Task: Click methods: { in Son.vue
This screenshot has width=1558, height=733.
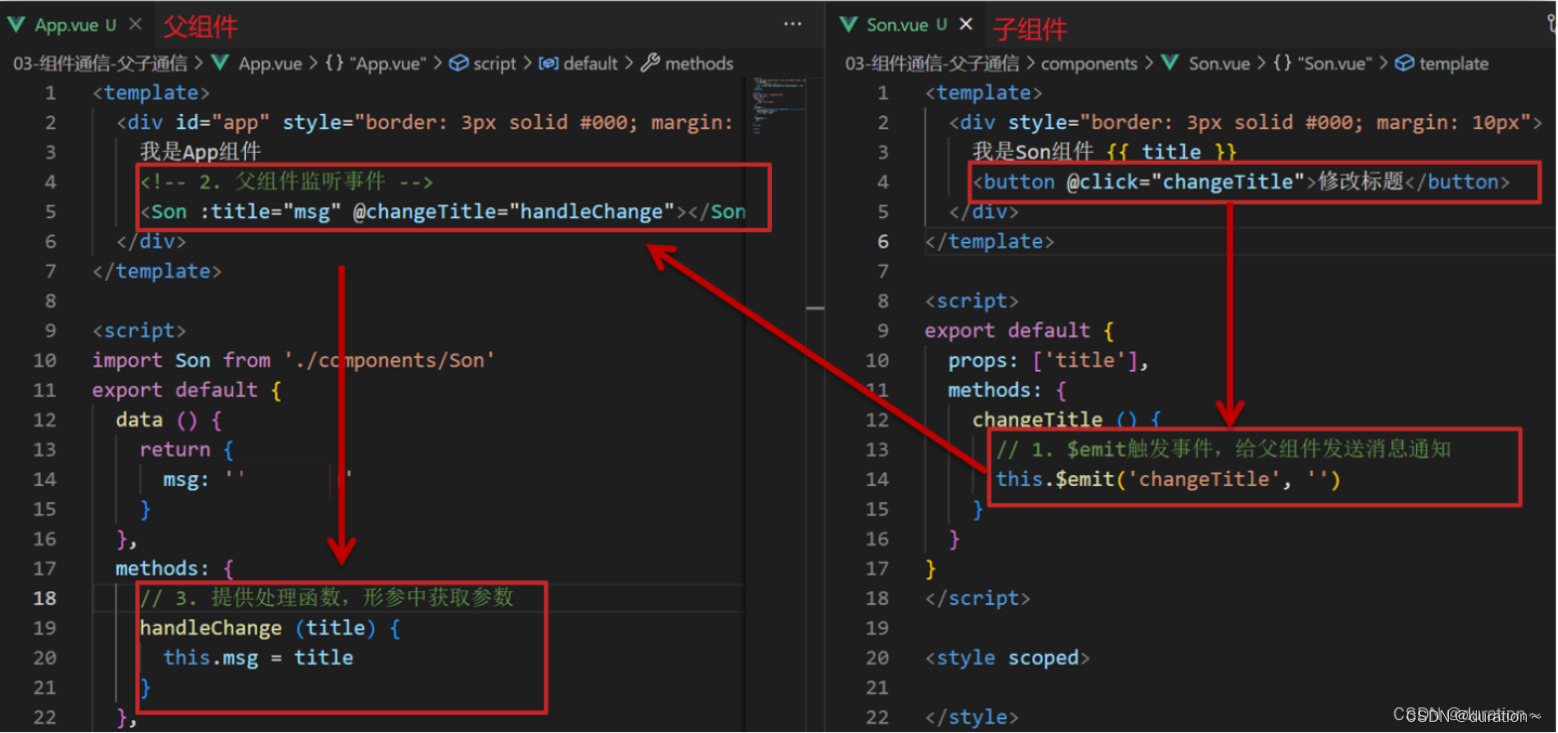Action: point(1007,390)
